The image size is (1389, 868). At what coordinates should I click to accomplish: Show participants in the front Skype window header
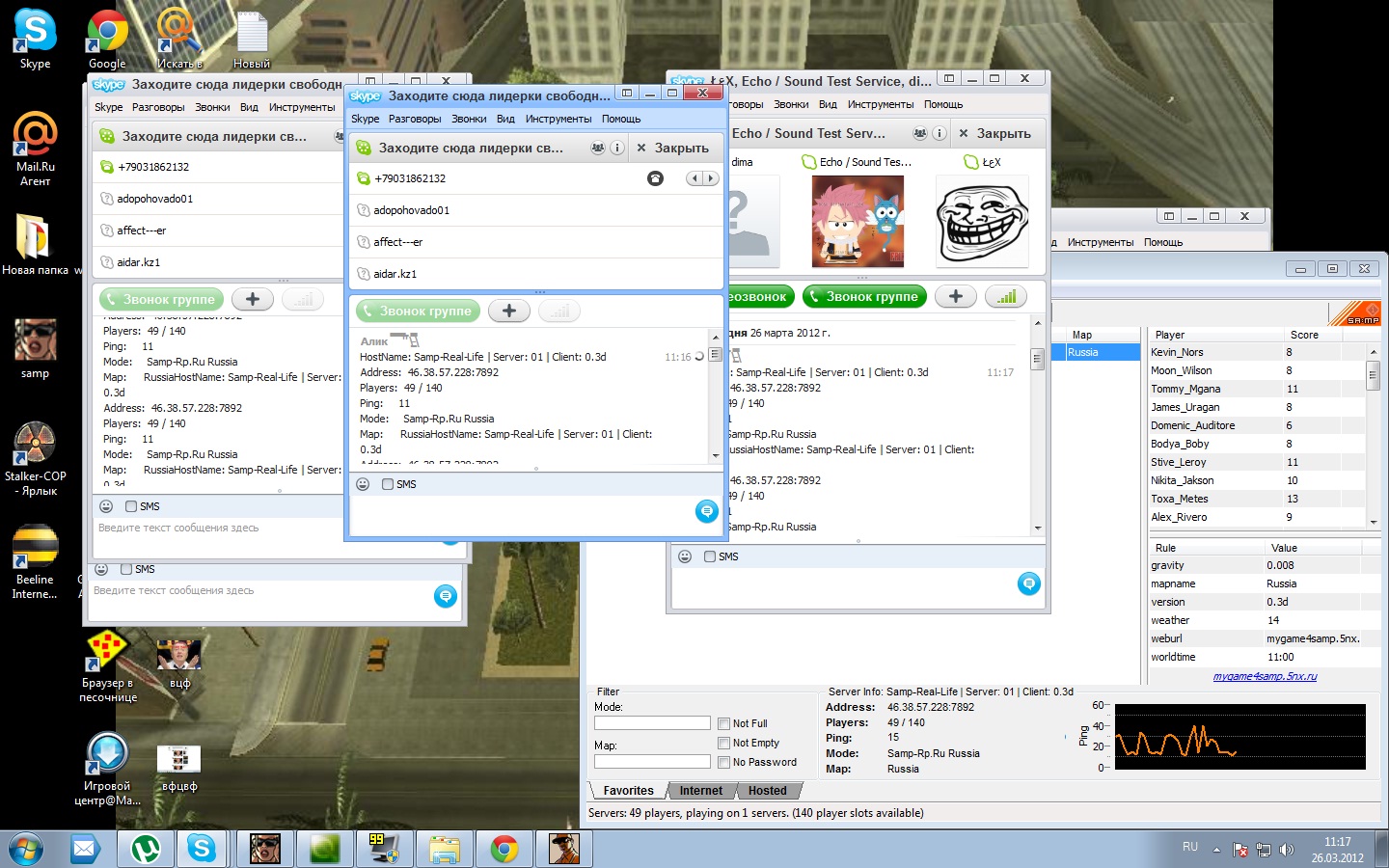tap(598, 148)
